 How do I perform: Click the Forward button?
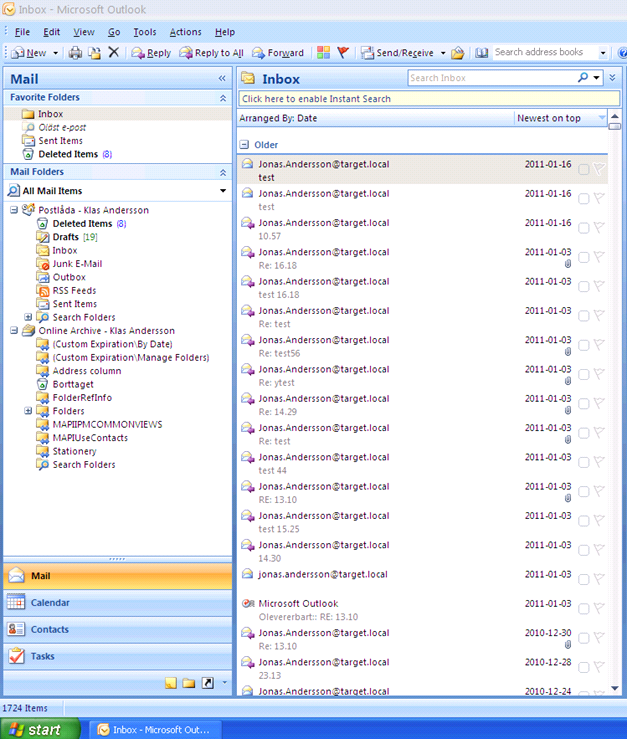tap(278, 53)
